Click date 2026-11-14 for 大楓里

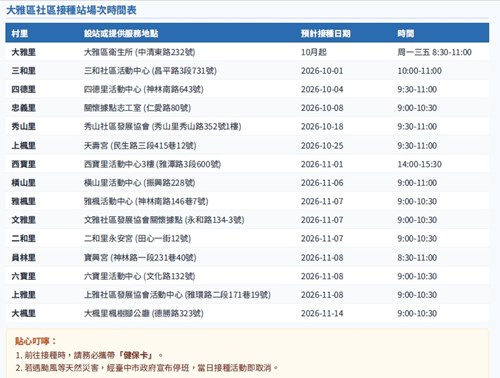point(322,314)
